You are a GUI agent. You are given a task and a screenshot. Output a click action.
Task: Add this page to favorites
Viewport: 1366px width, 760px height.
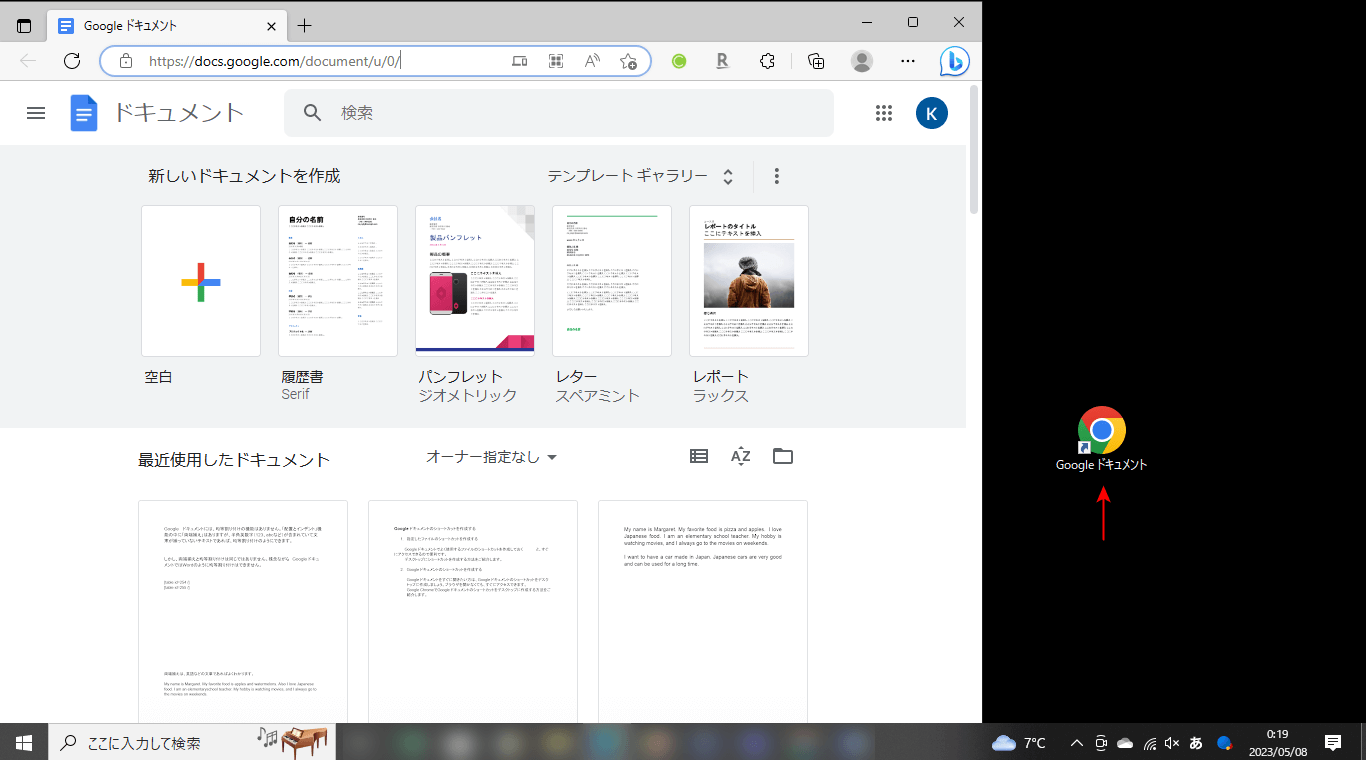(628, 61)
